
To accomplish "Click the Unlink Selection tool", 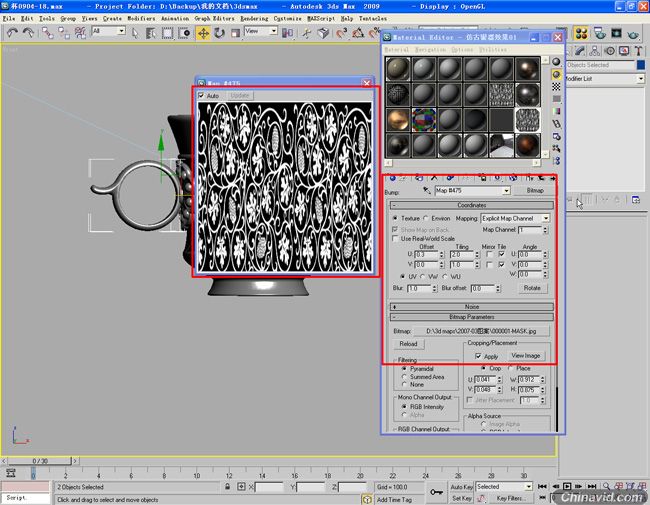I will (x=63, y=33).
